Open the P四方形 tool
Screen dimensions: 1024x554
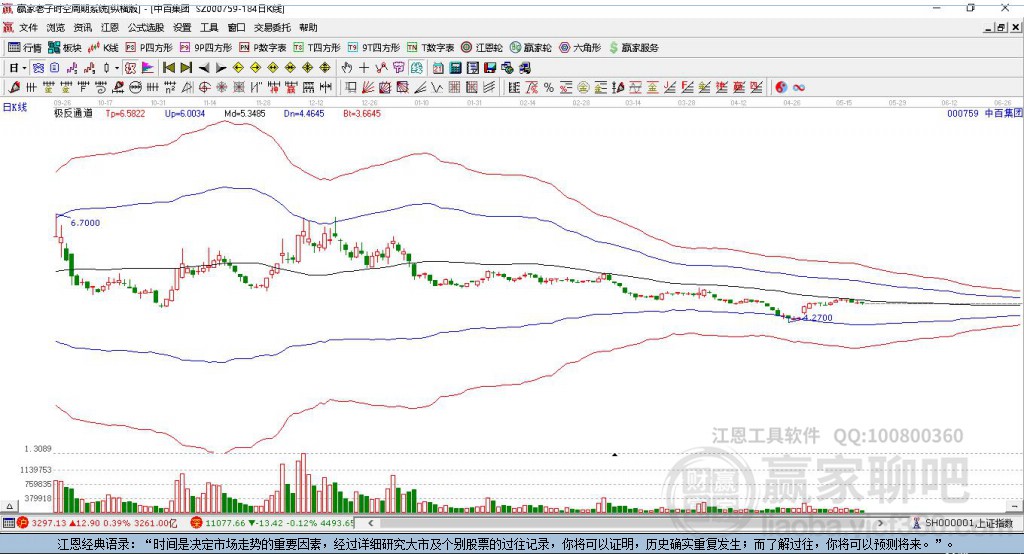149,48
